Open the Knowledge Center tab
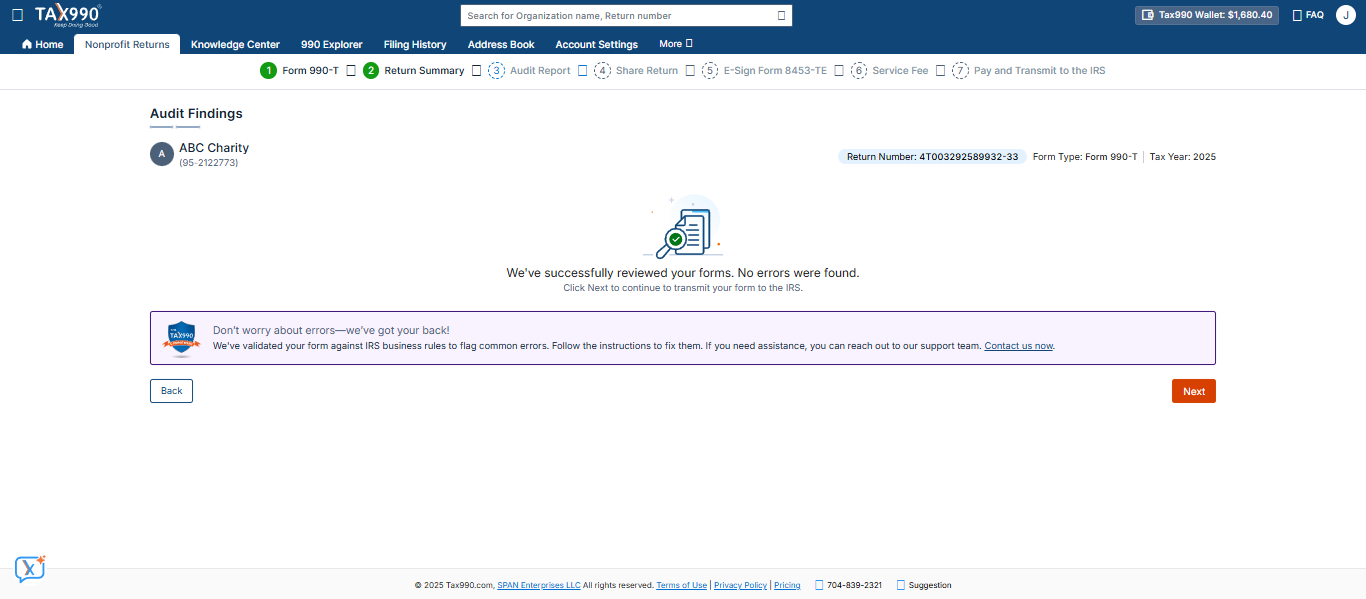The height and width of the screenshot is (599, 1366). [235, 44]
